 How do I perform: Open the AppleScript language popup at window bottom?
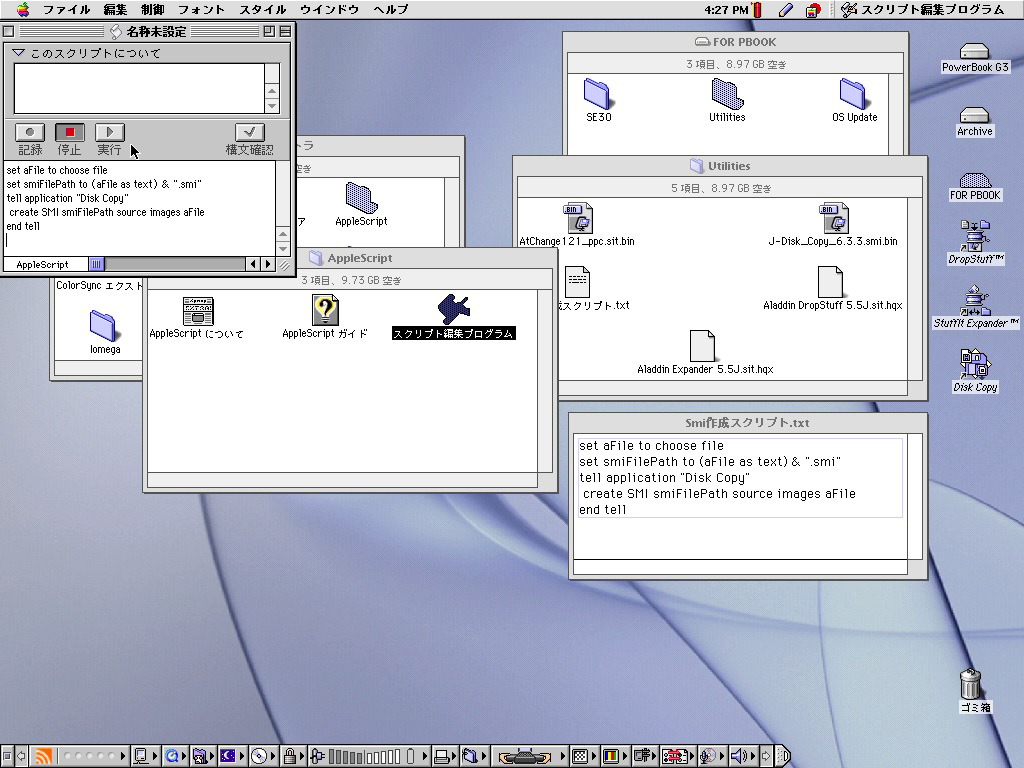(x=46, y=264)
